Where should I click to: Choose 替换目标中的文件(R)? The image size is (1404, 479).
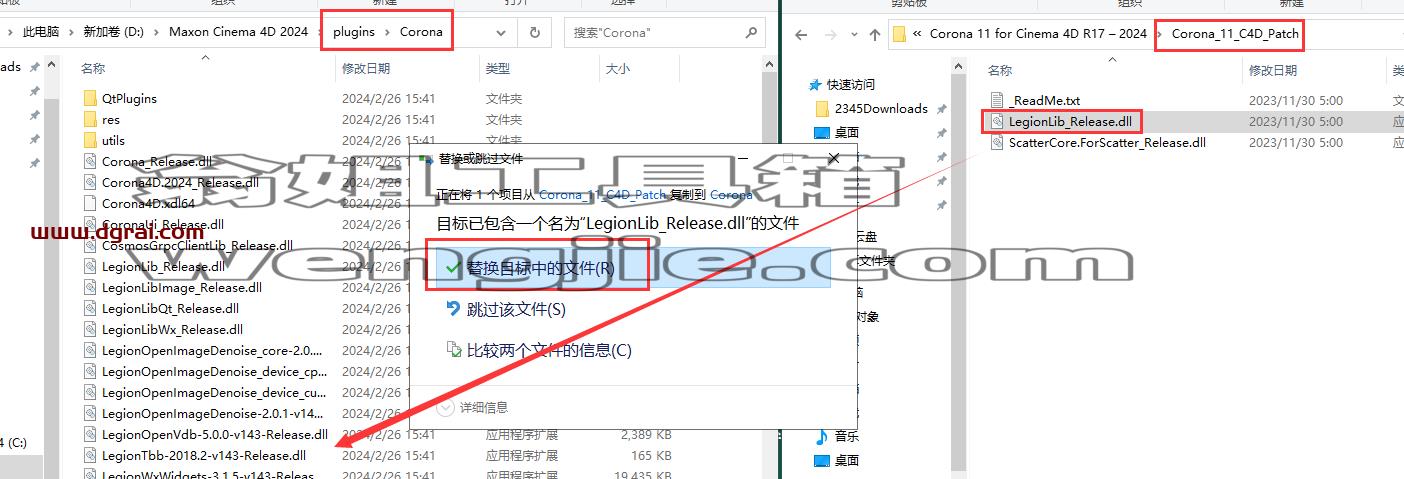(633, 267)
